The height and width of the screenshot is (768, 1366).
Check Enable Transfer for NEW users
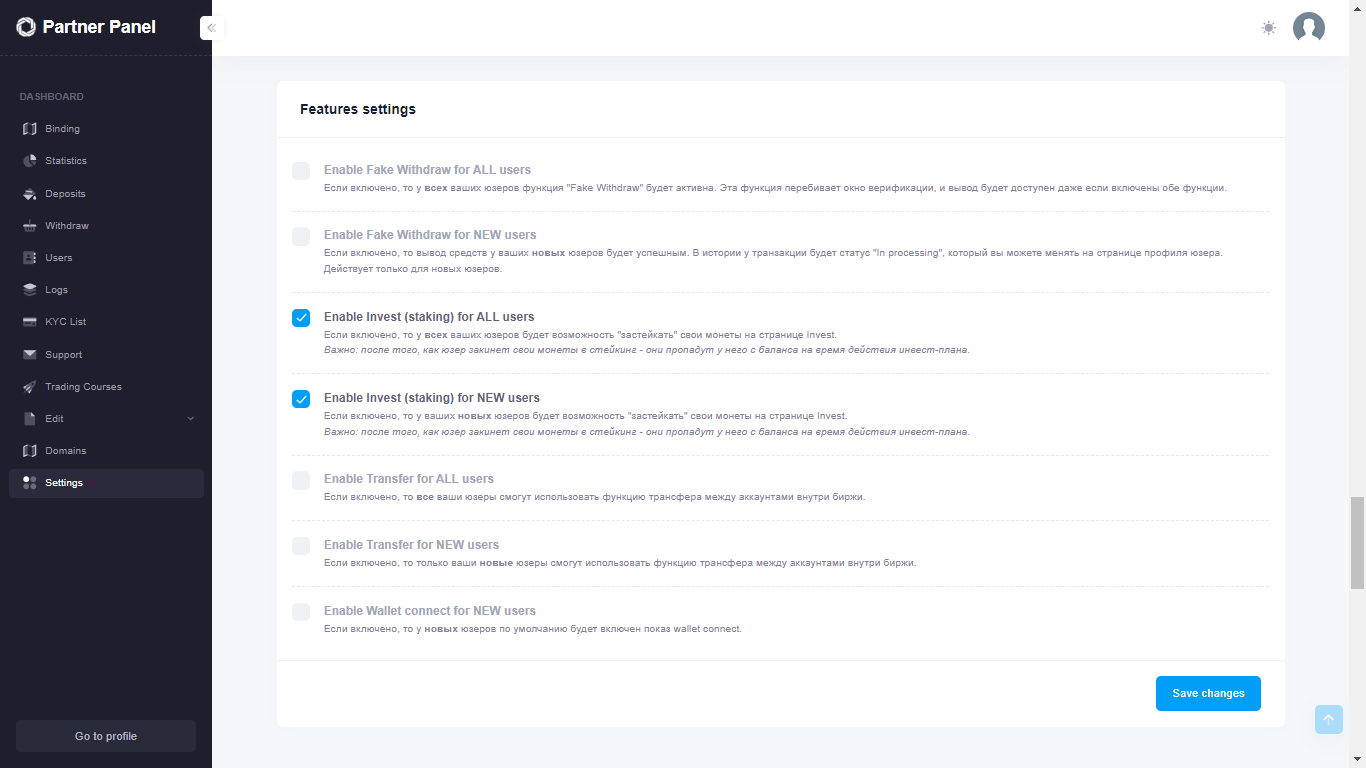click(x=301, y=546)
